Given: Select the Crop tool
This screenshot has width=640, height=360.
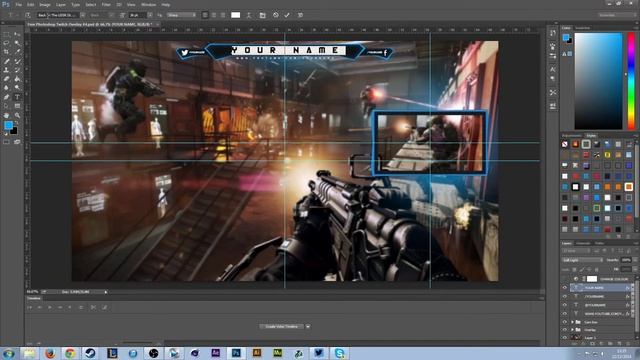Looking at the screenshot, I should [7, 52].
